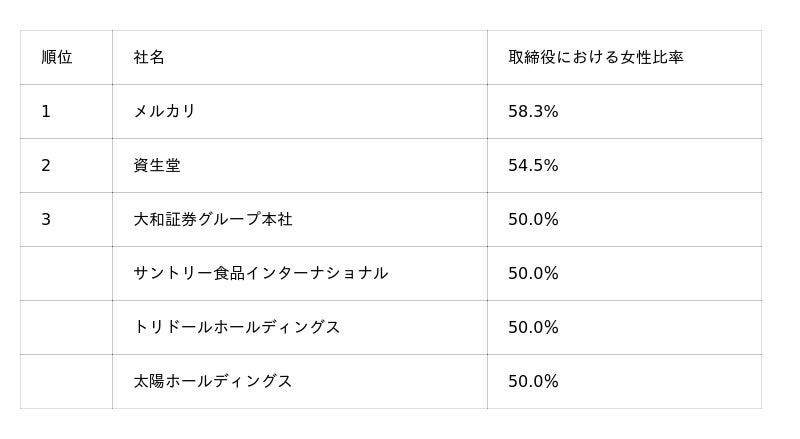Click サントリー食品インターナショナル cell
Viewport: 800px width, 439px height.
[x=260, y=274]
